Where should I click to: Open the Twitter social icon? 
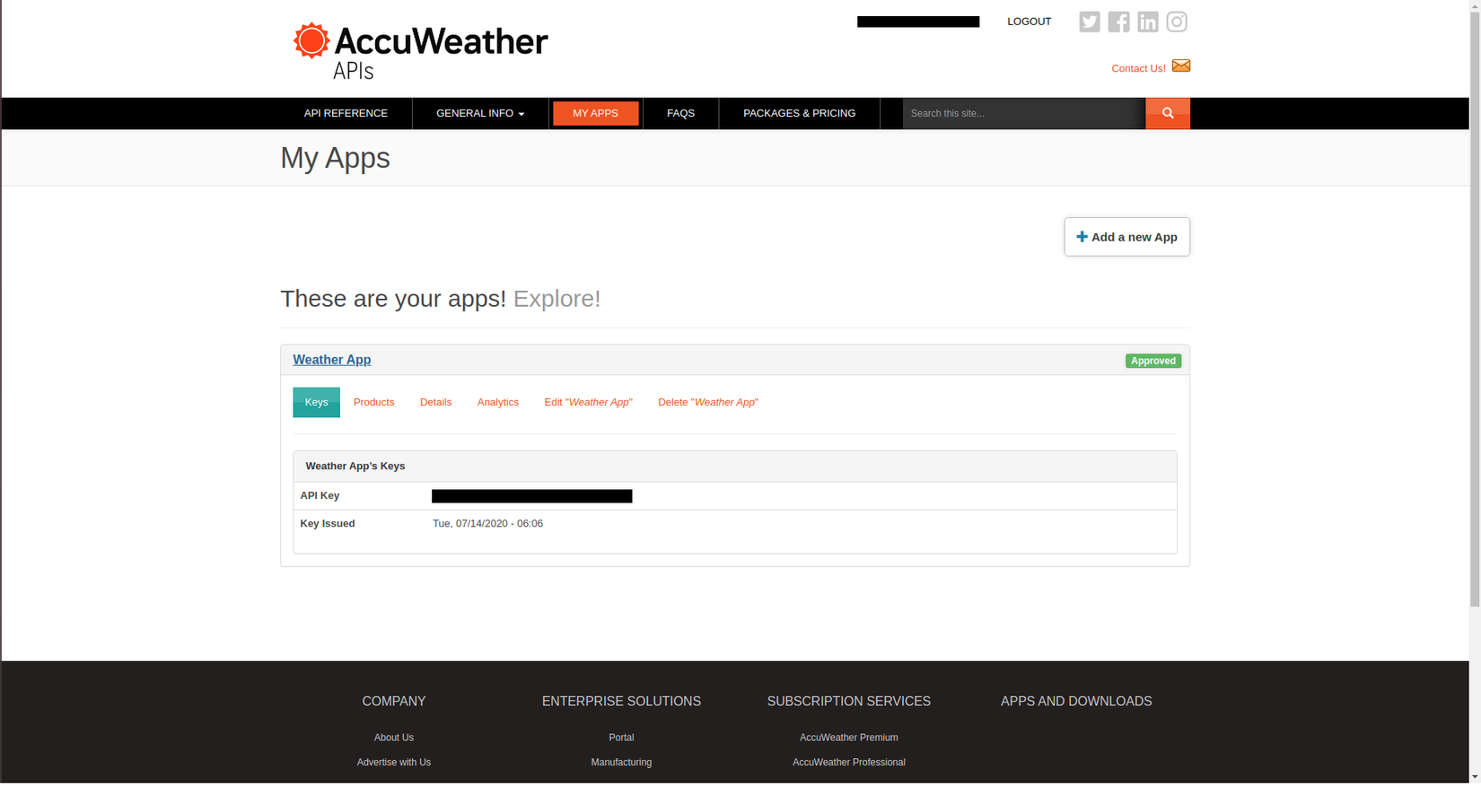[1089, 22]
